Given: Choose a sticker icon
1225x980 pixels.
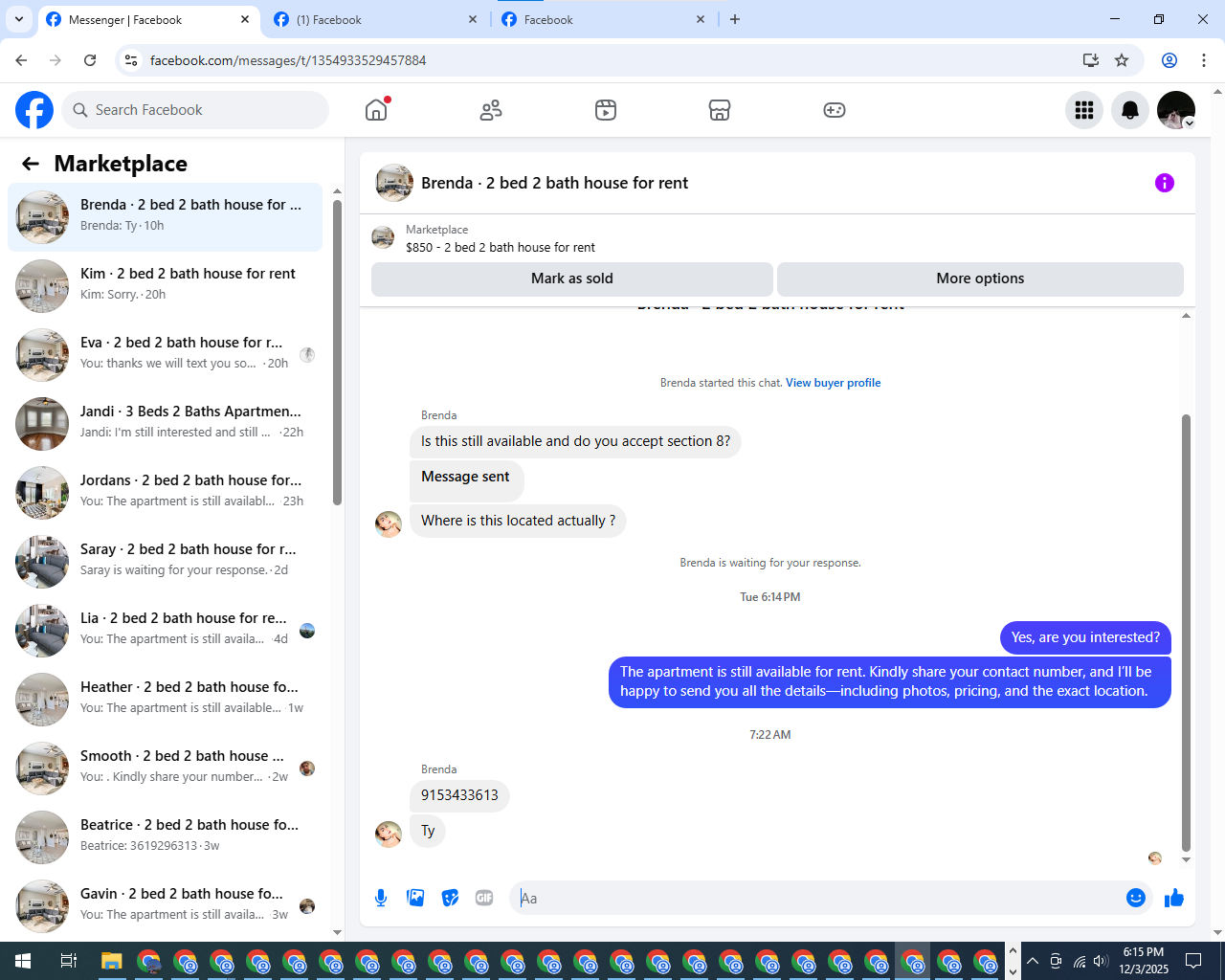Looking at the screenshot, I should point(450,898).
